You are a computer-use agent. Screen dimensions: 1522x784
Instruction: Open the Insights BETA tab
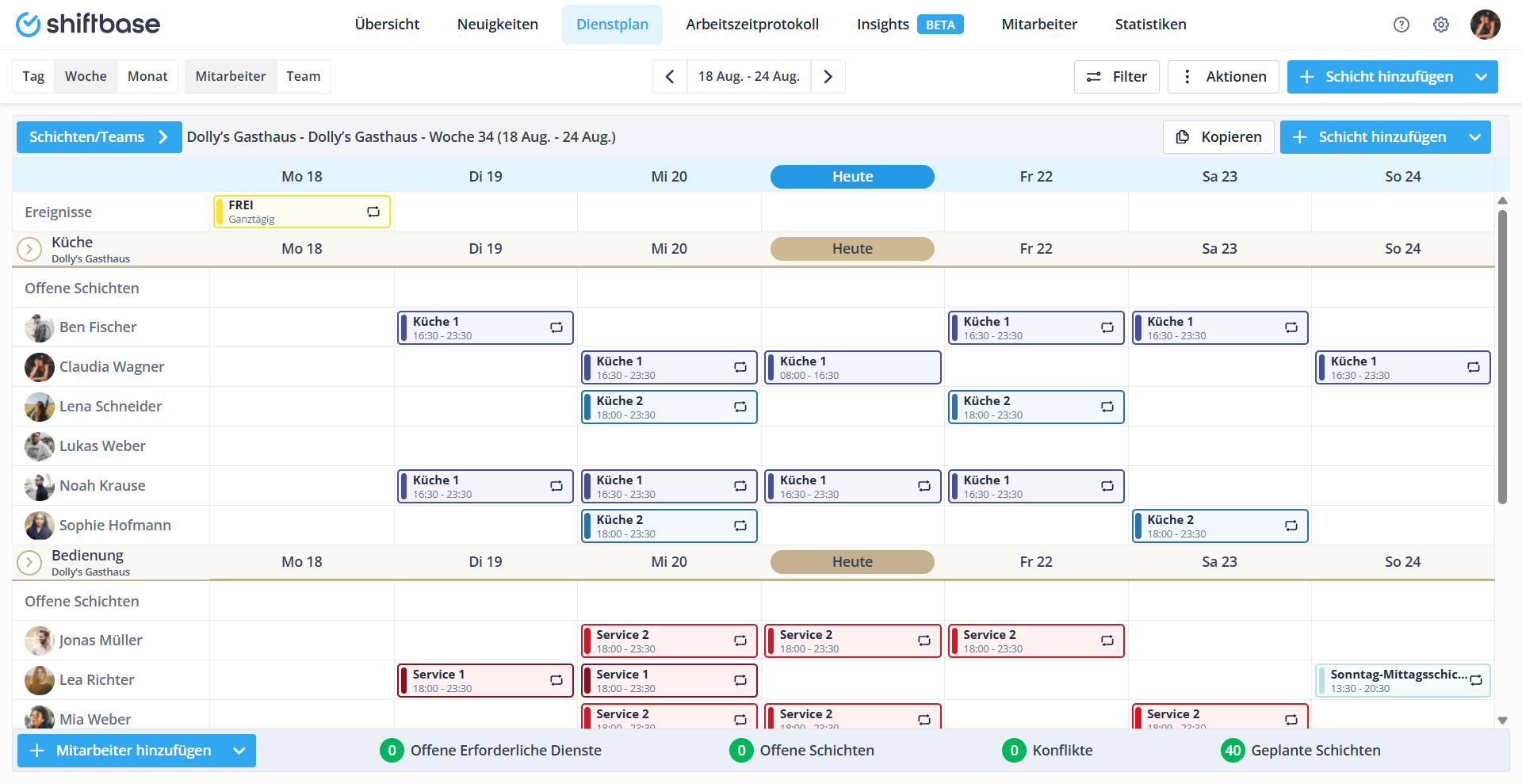(910, 25)
